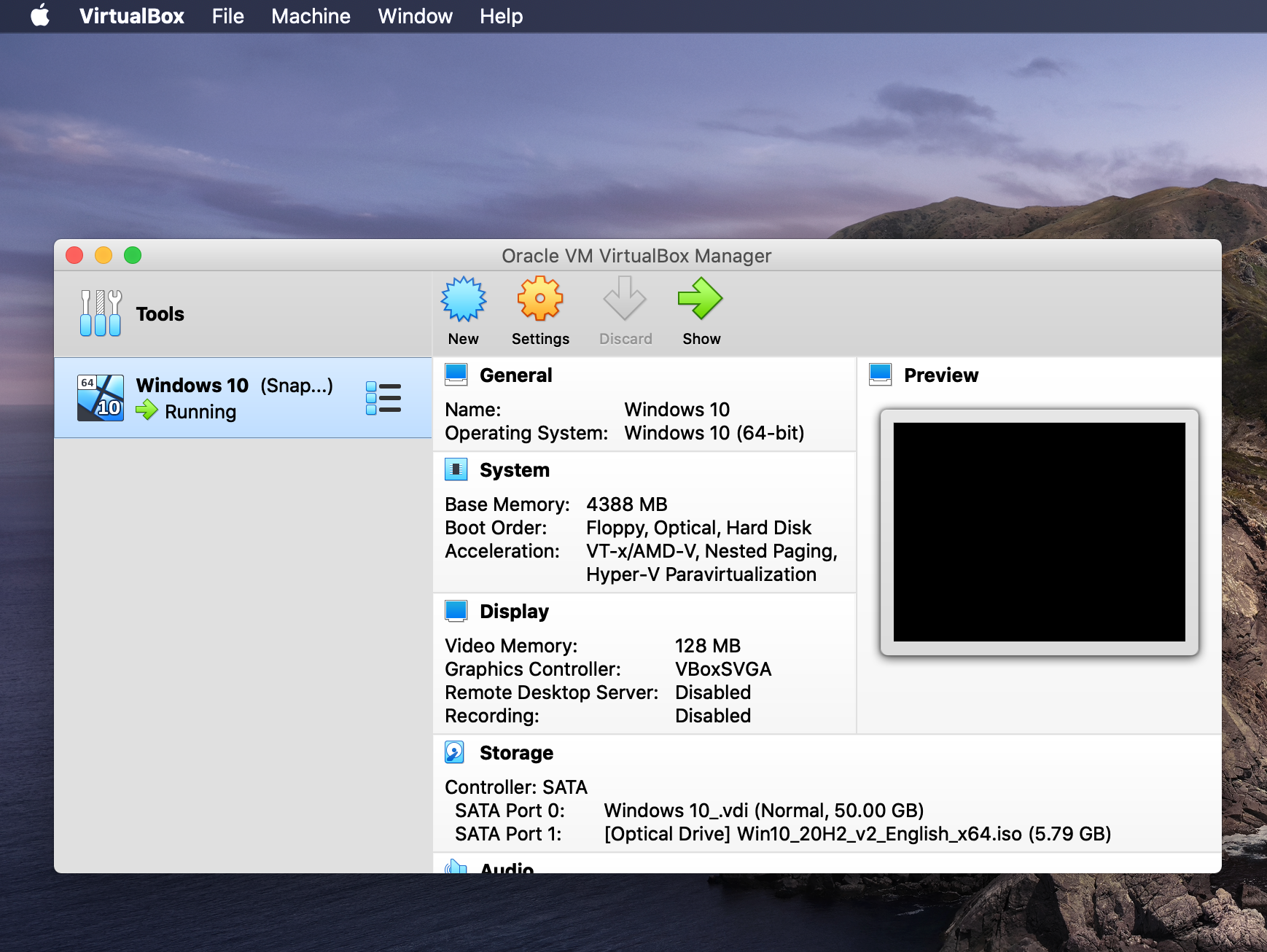Open the Windows 10 VM list menu icon

383,398
